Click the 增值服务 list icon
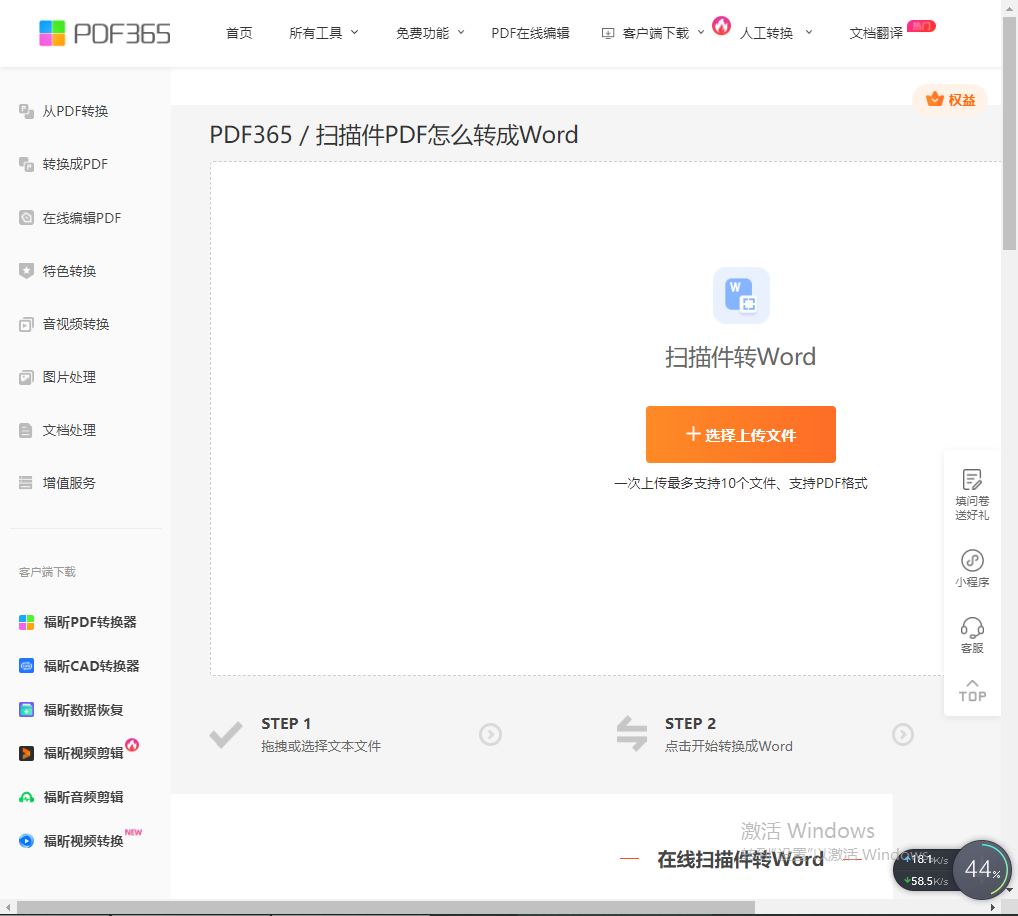The height and width of the screenshot is (916, 1018). (26, 482)
